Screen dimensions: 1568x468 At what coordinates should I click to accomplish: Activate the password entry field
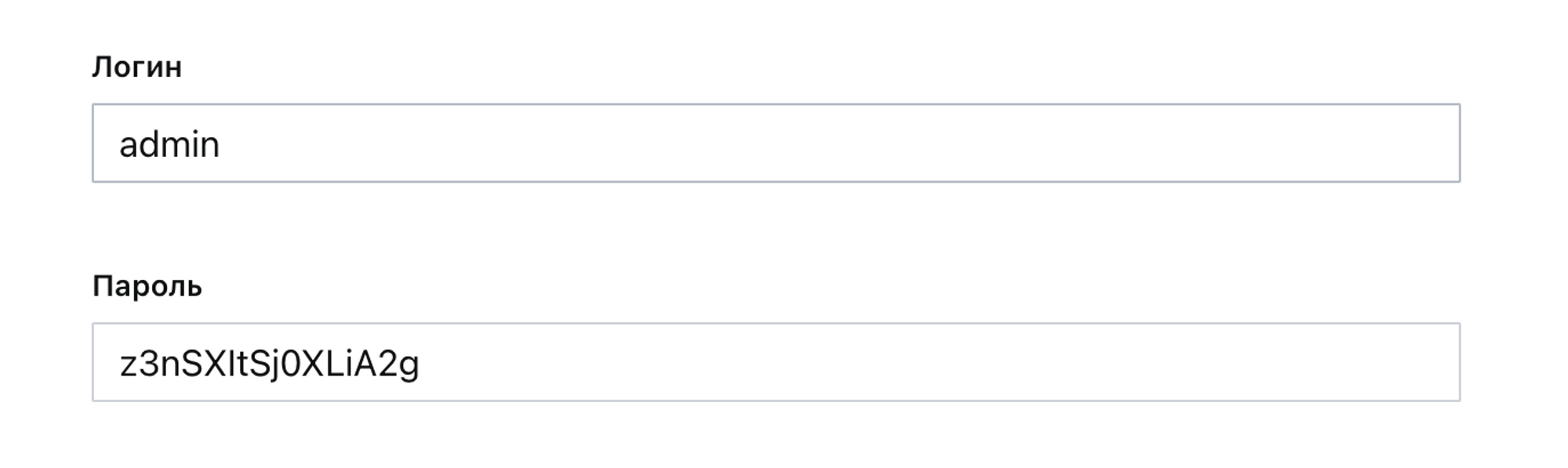coord(776,363)
